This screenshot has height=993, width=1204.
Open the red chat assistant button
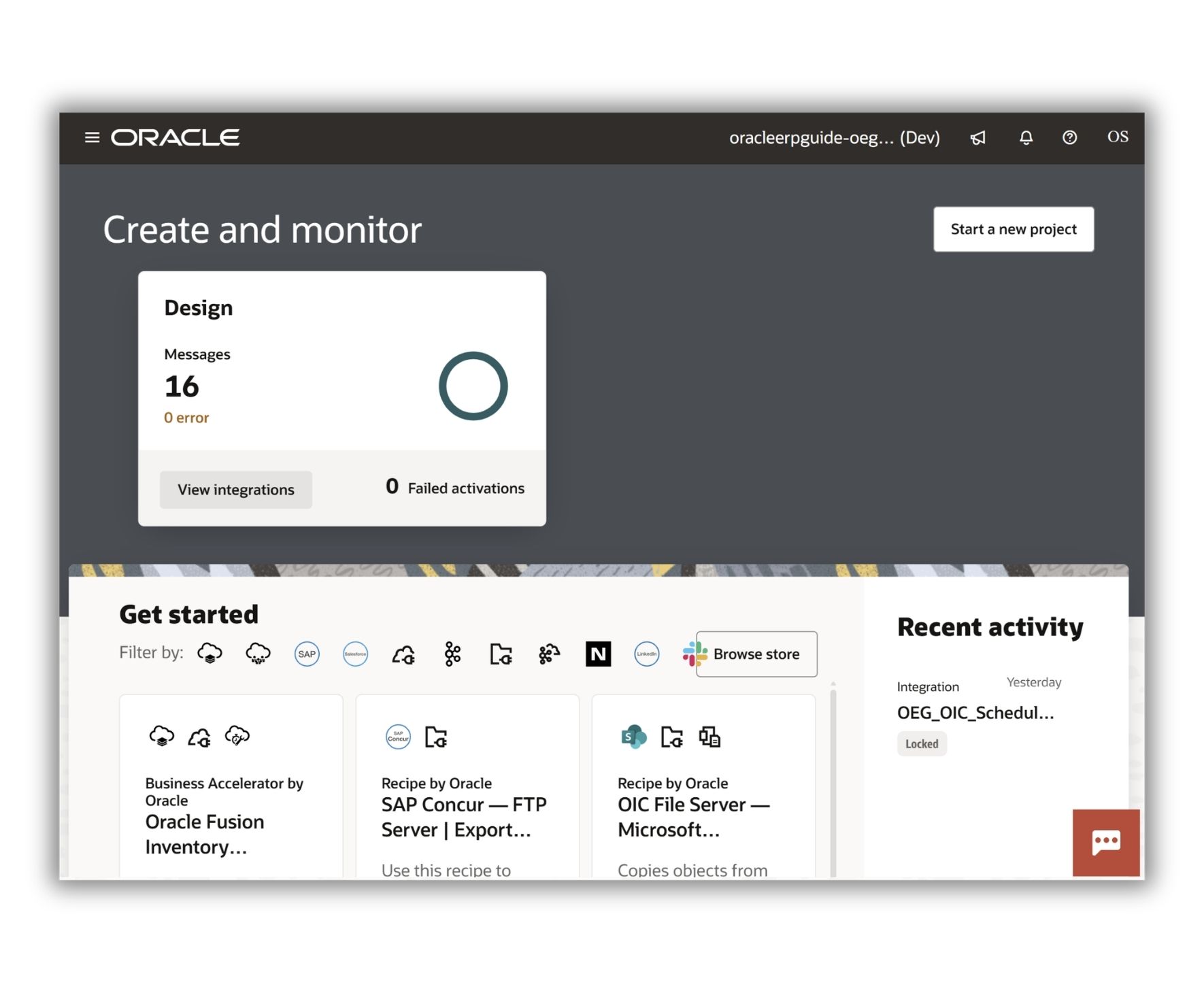1105,842
